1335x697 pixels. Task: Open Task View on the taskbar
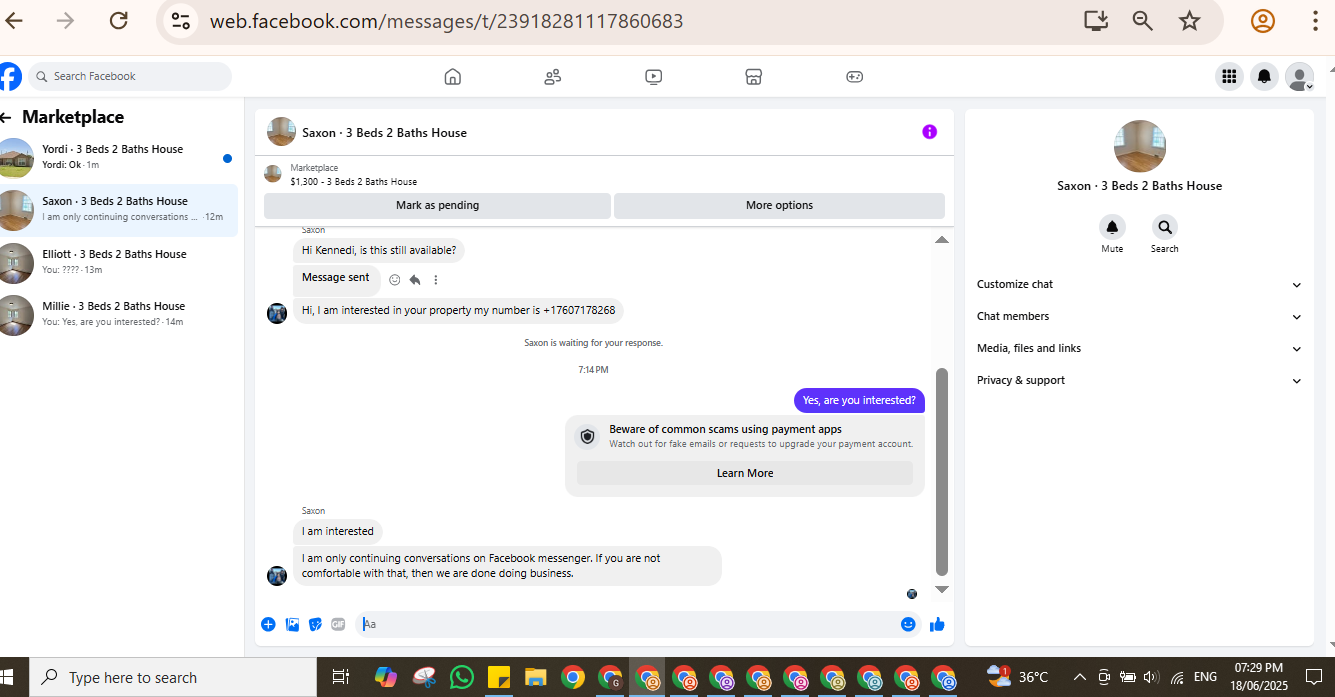click(340, 677)
